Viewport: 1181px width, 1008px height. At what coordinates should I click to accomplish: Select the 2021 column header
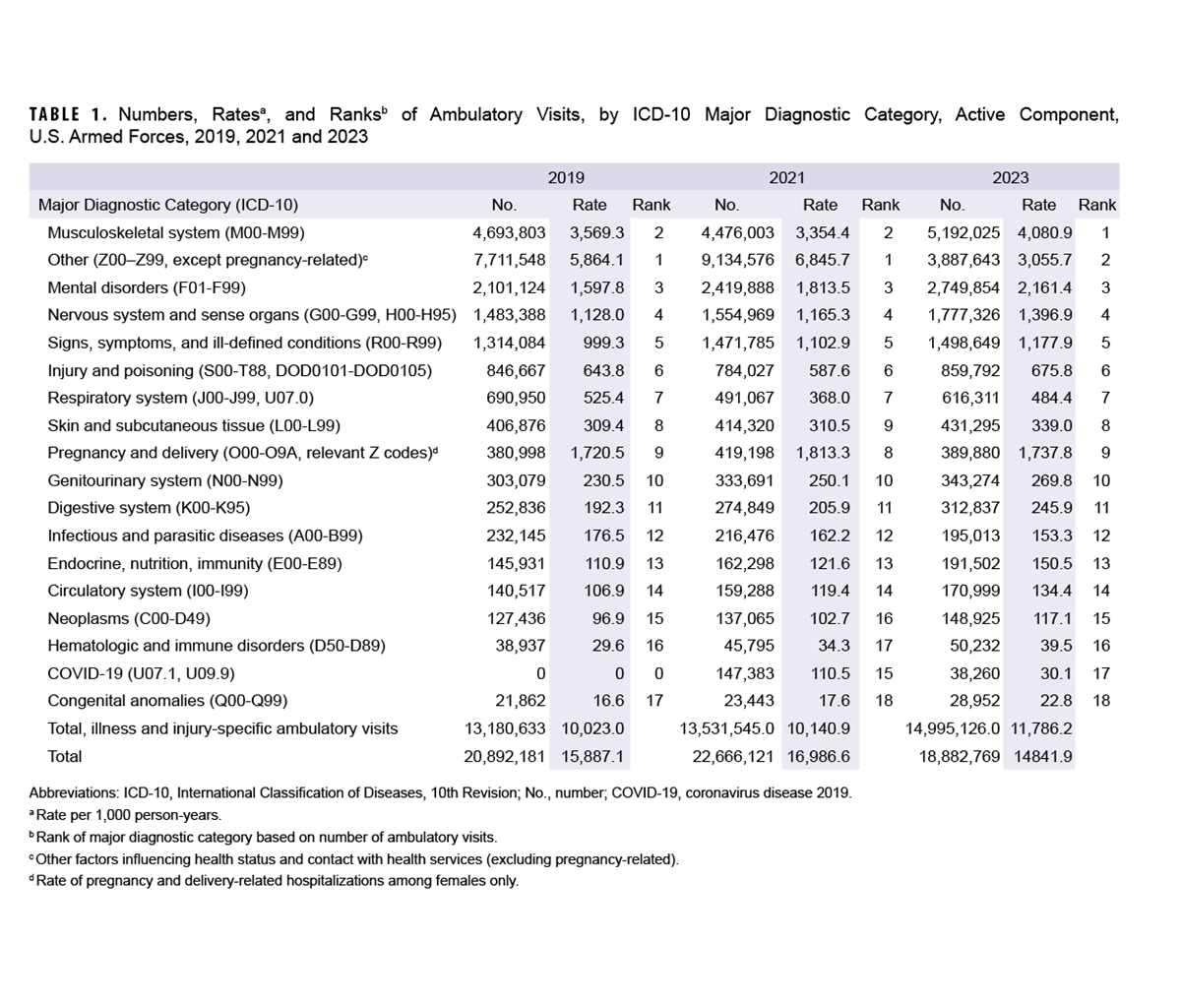coord(787,178)
